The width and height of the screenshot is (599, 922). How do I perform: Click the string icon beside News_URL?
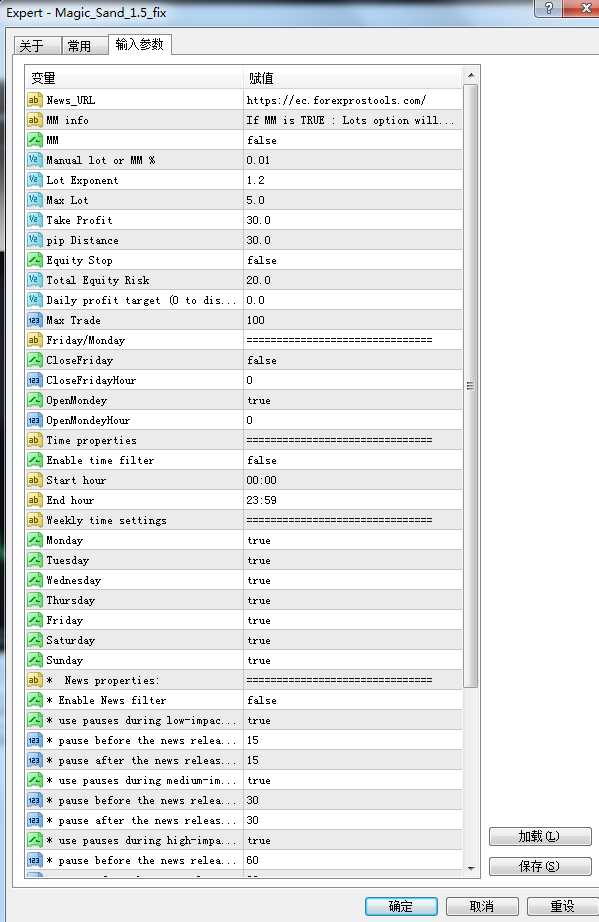pos(35,100)
